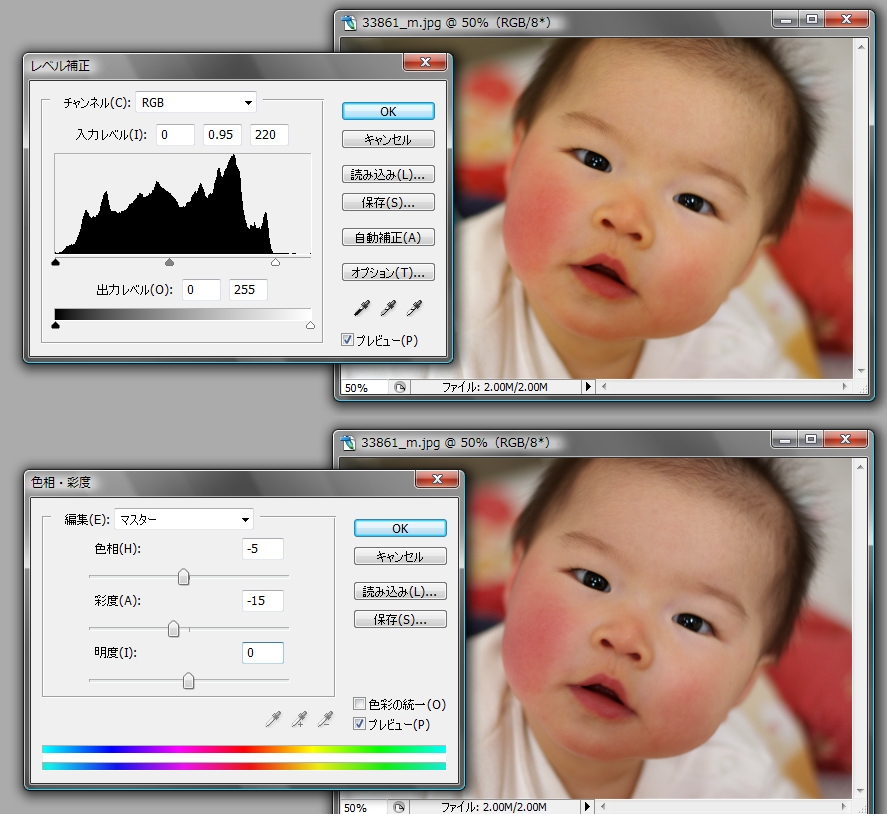Click the 色相(H) hue slider handle
The image size is (887, 814).
pyautogui.click(x=183, y=576)
